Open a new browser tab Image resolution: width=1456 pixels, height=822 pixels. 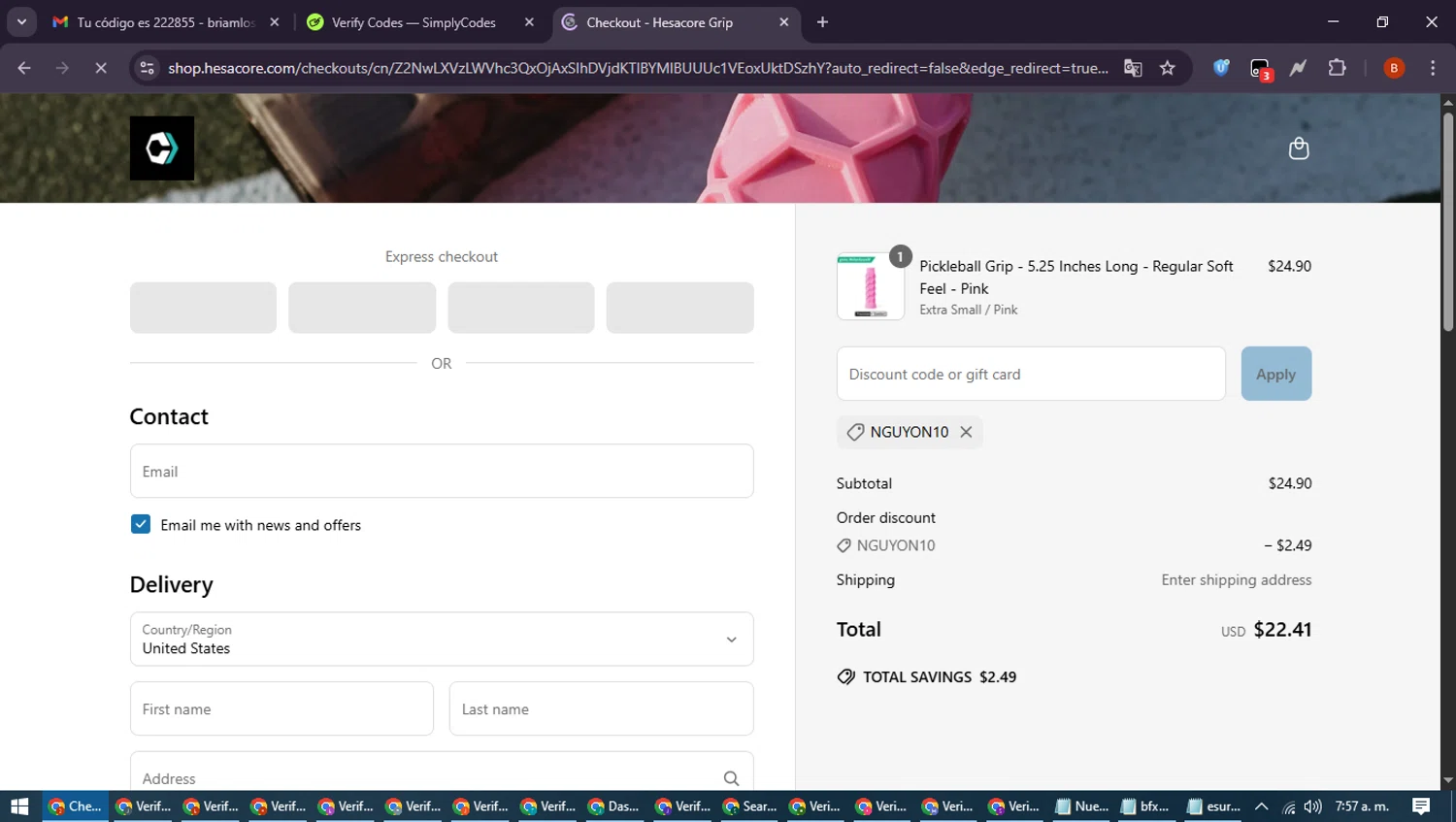coord(822,22)
